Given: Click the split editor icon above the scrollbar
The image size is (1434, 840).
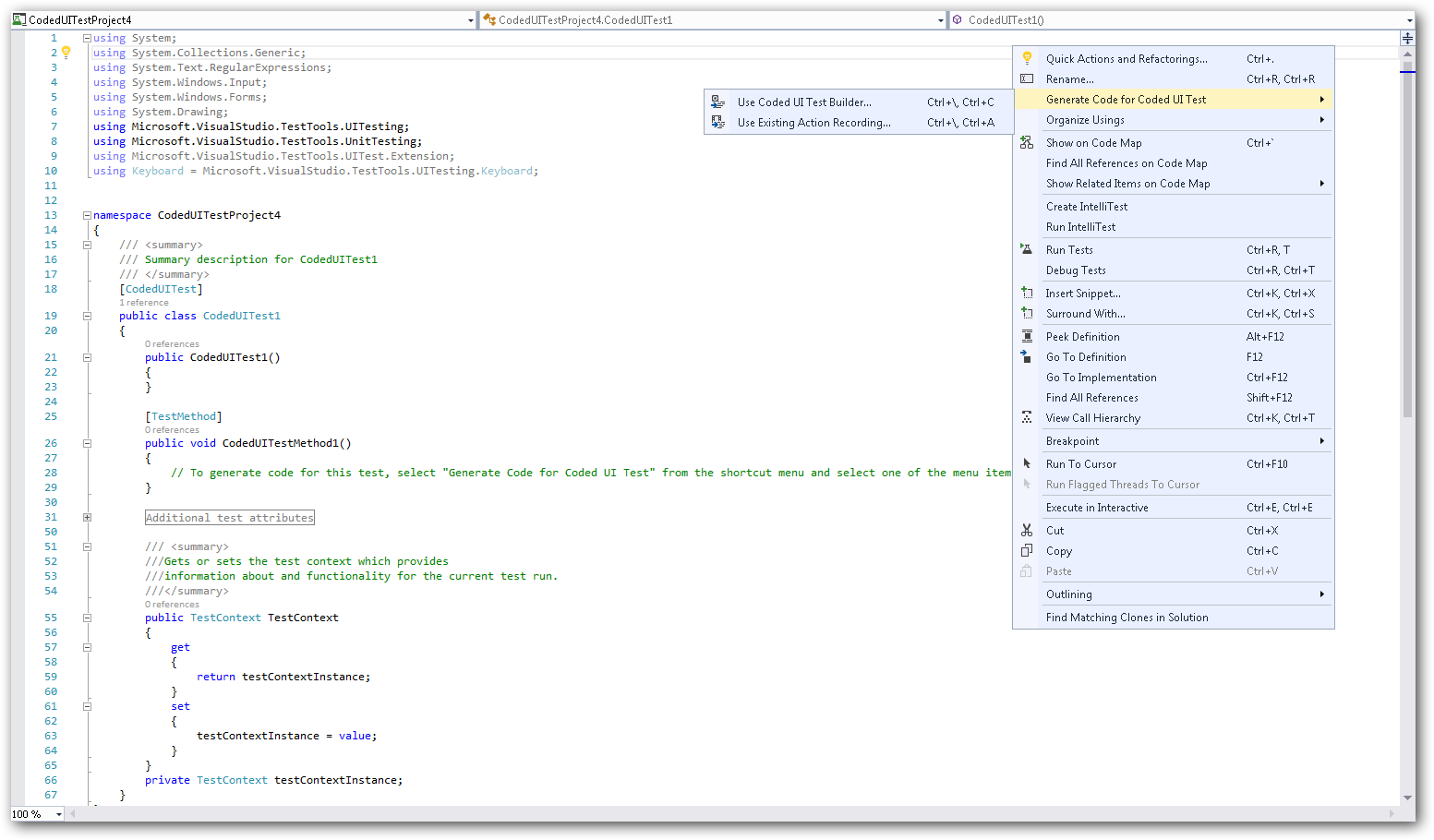Looking at the screenshot, I should 1407,38.
